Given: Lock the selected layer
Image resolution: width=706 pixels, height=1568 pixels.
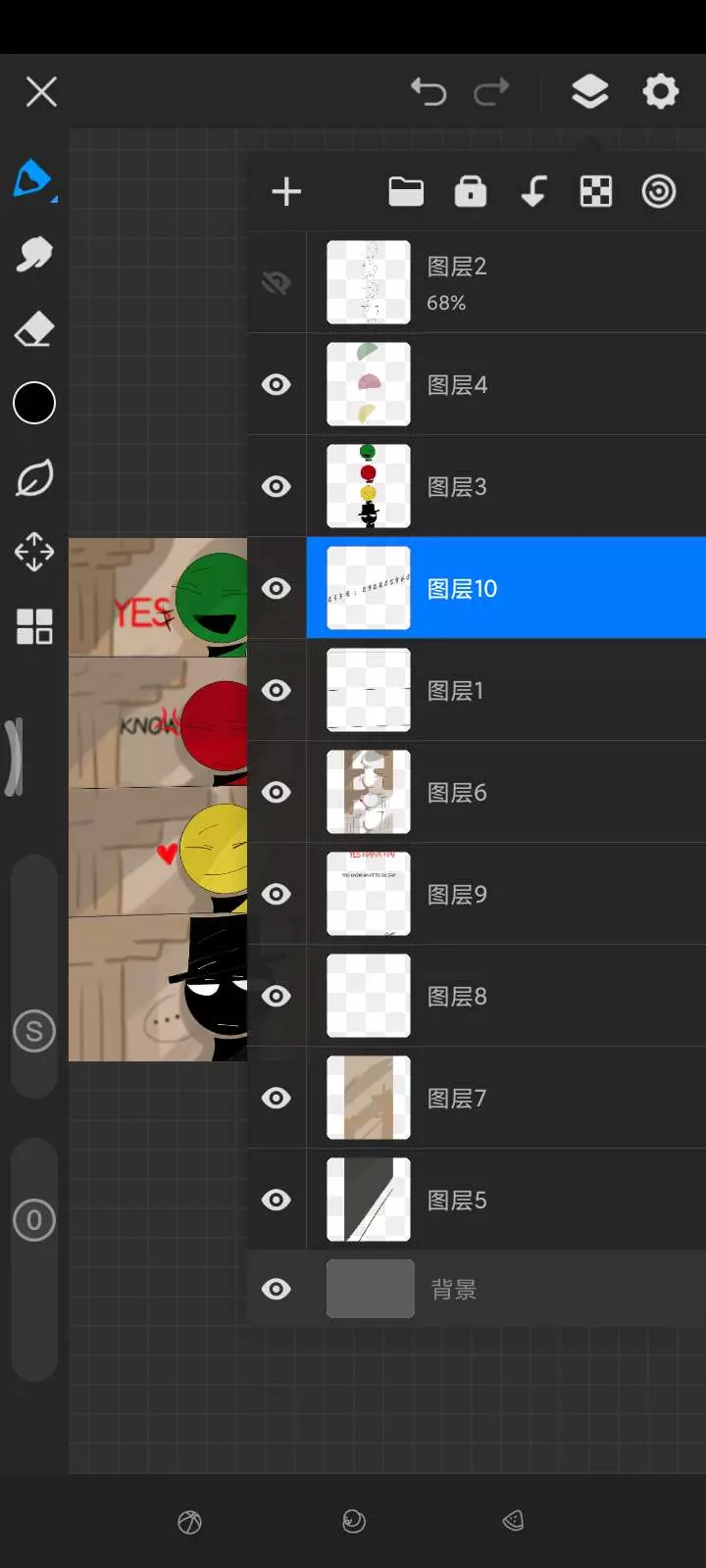Looking at the screenshot, I should point(471,191).
